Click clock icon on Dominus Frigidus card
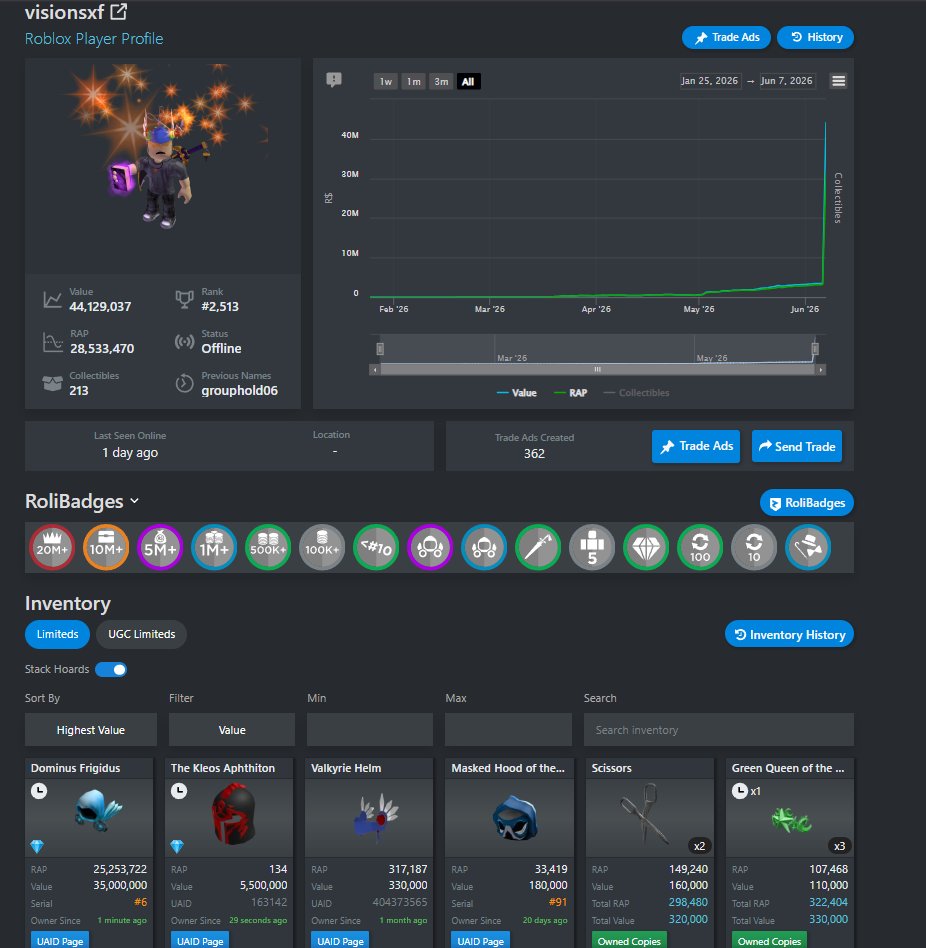Viewport: 926px width, 948px height. [39, 791]
